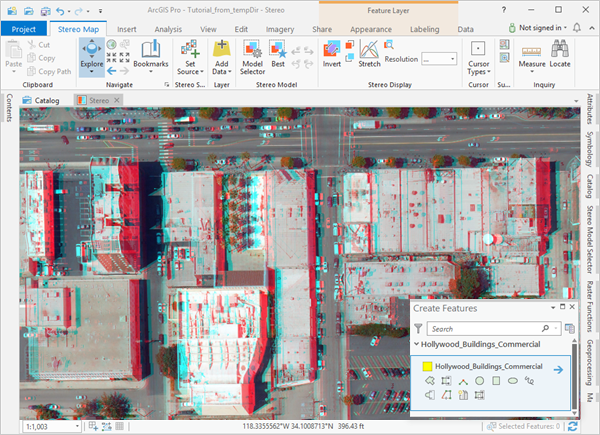
Task: Go to previous extent blue arrow
Action: click(111, 71)
